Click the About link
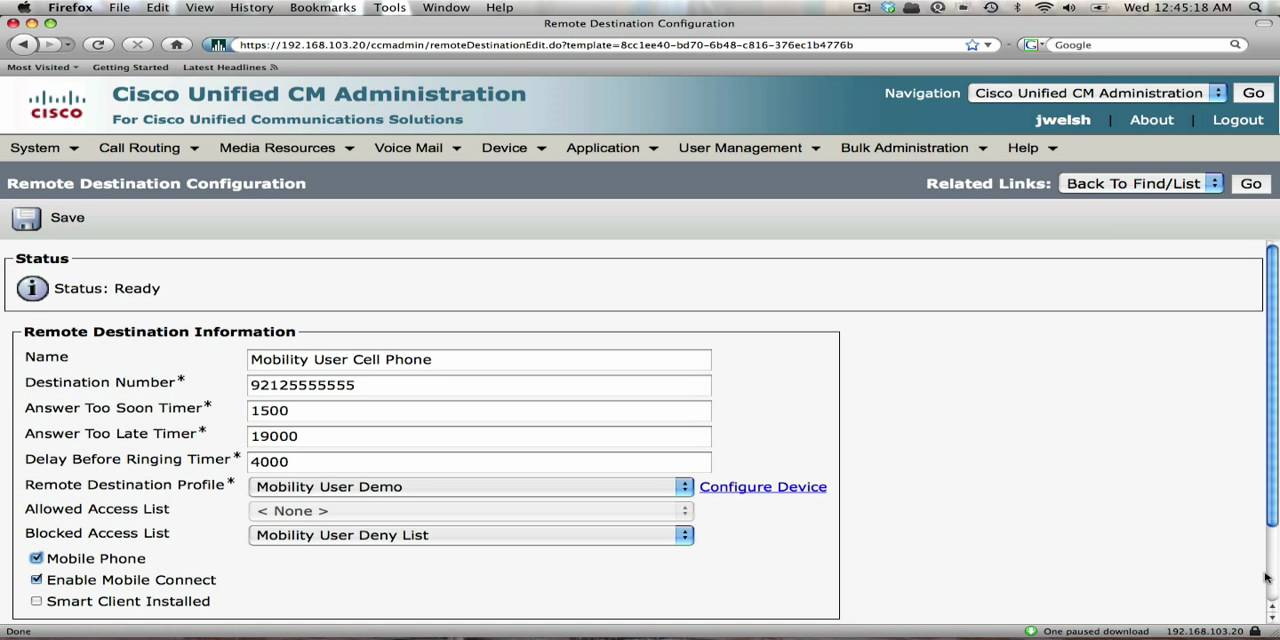 click(x=1152, y=120)
